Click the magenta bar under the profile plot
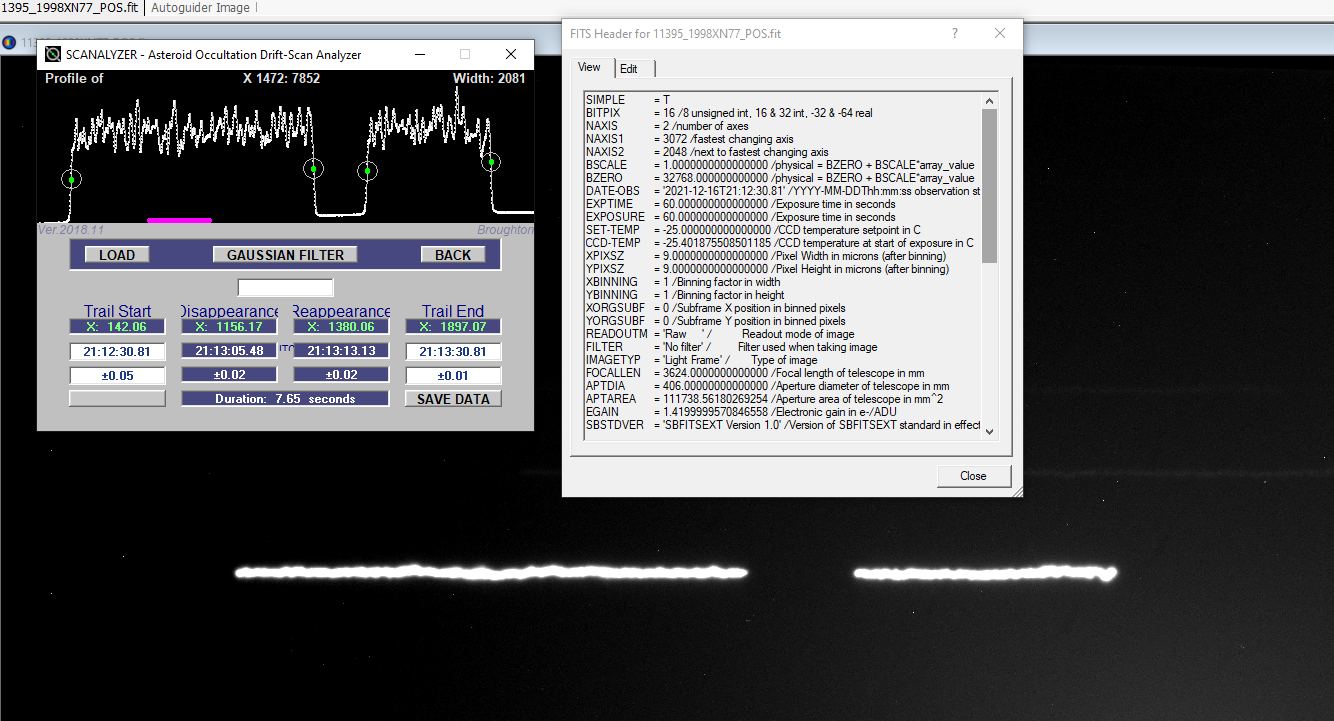Screen dimensions: 1334x721 click(179, 220)
